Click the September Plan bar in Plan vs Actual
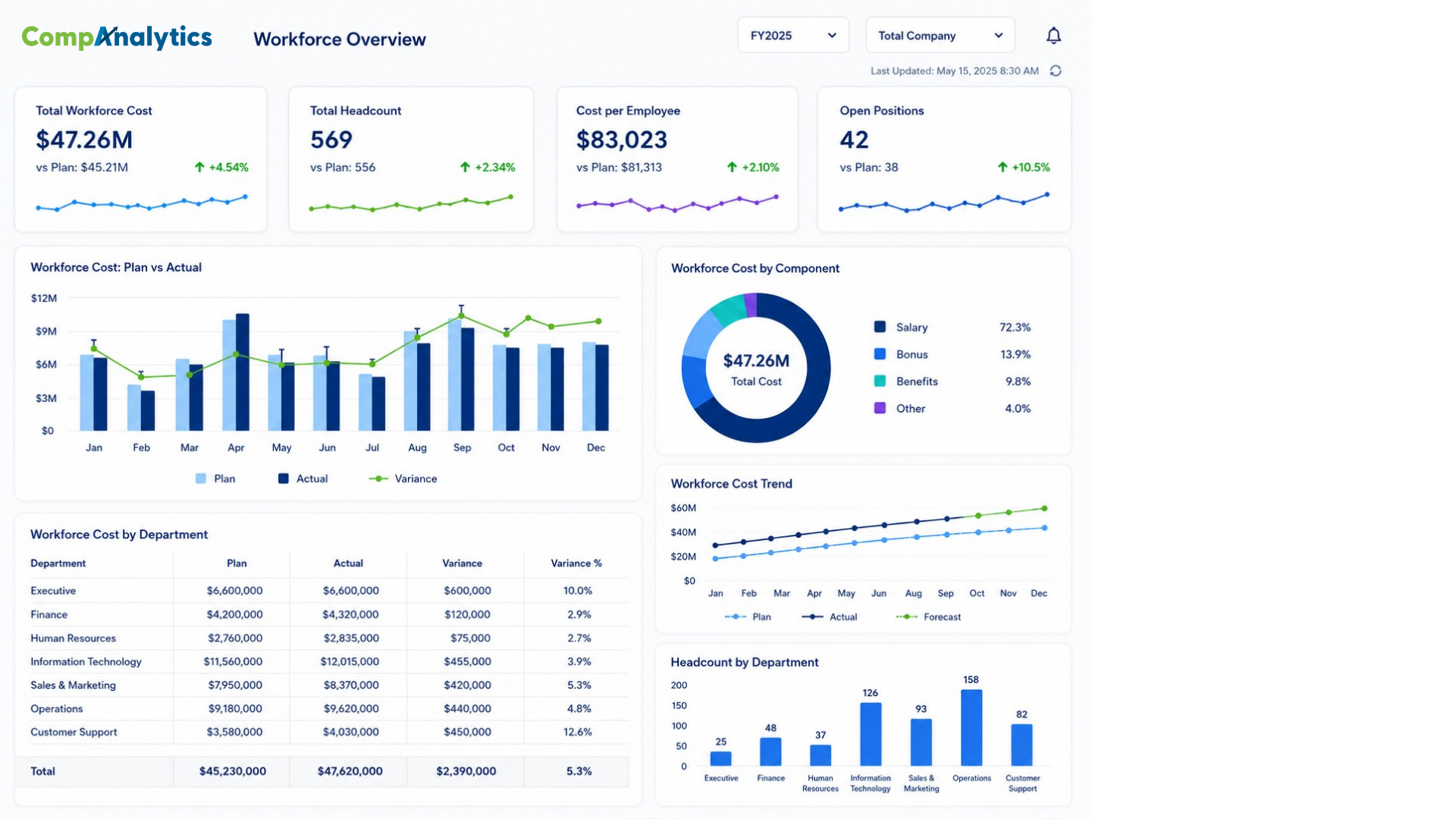Viewport: 1456px width, 819px height. [x=454, y=375]
